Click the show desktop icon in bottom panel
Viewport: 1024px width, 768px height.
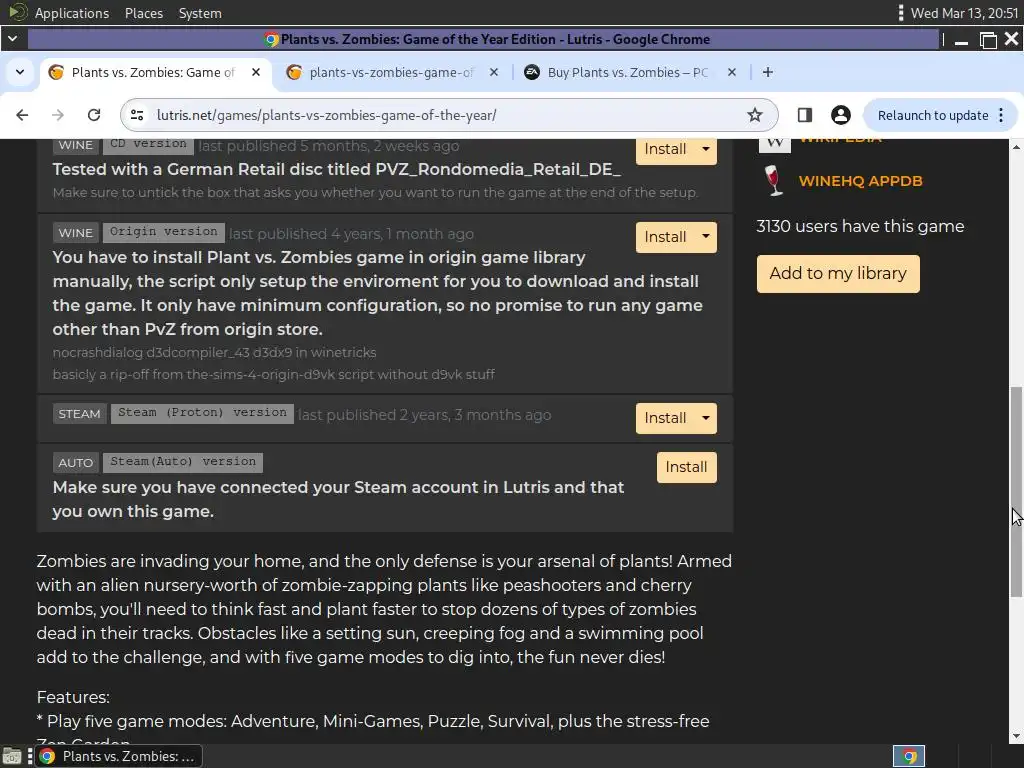[12, 757]
